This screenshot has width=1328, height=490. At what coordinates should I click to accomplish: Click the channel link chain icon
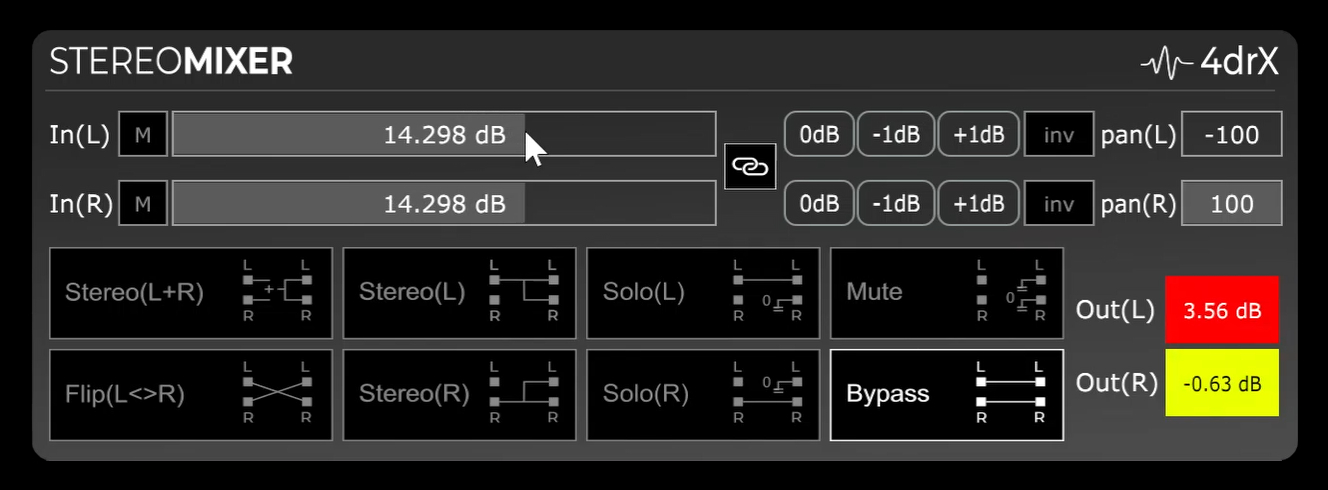(x=749, y=167)
